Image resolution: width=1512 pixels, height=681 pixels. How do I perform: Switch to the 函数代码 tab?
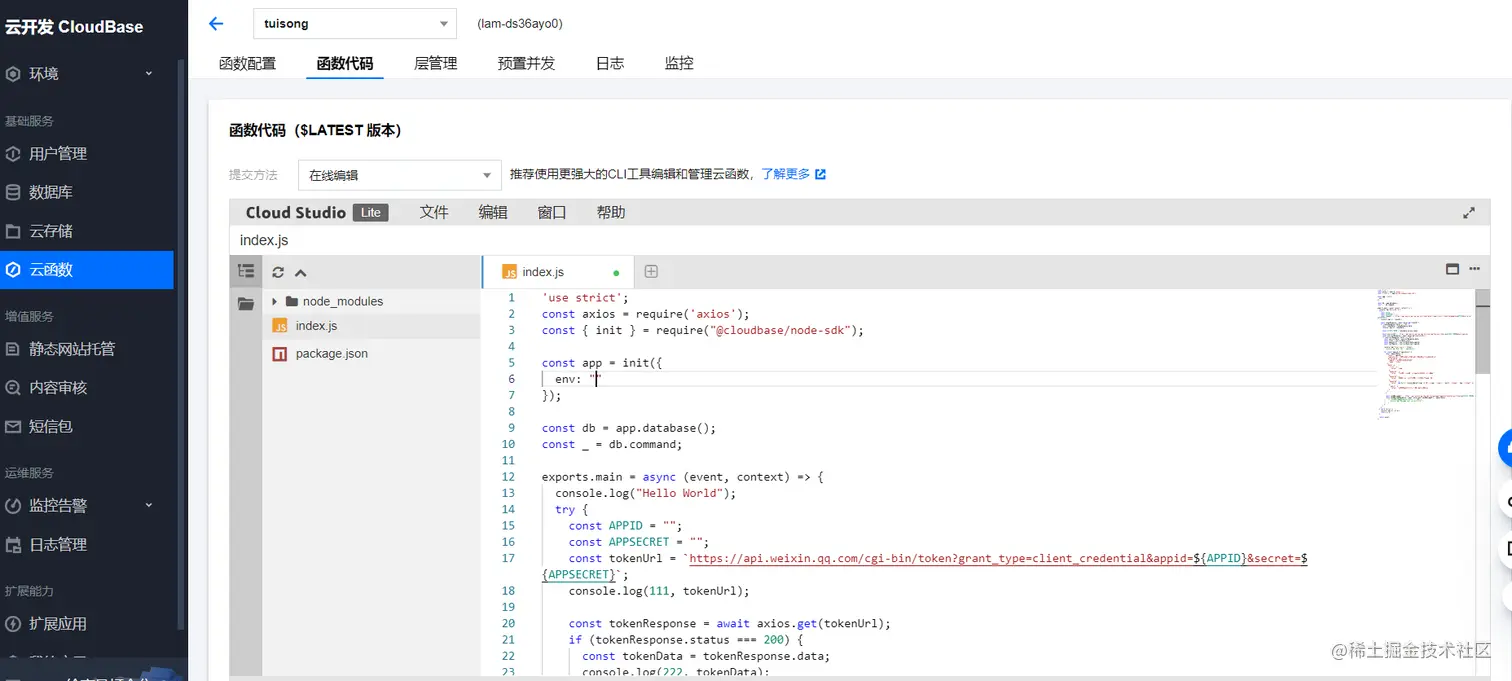[x=345, y=63]
